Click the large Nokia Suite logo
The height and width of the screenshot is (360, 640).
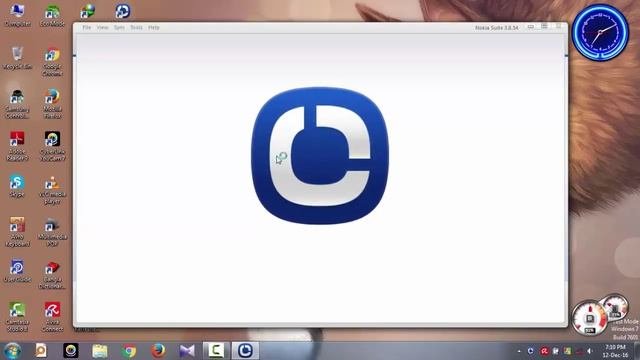320,156
